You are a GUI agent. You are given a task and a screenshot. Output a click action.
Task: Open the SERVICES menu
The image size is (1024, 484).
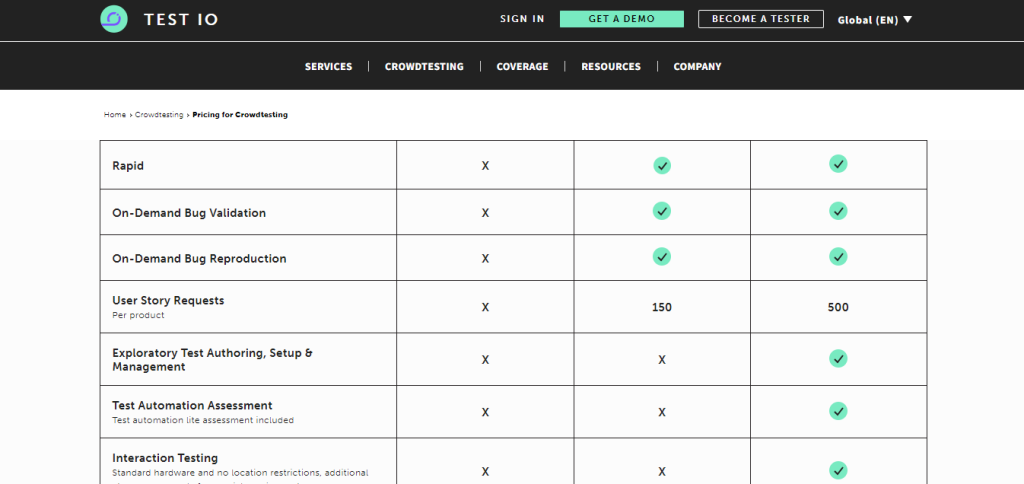(x=328, y=67)
